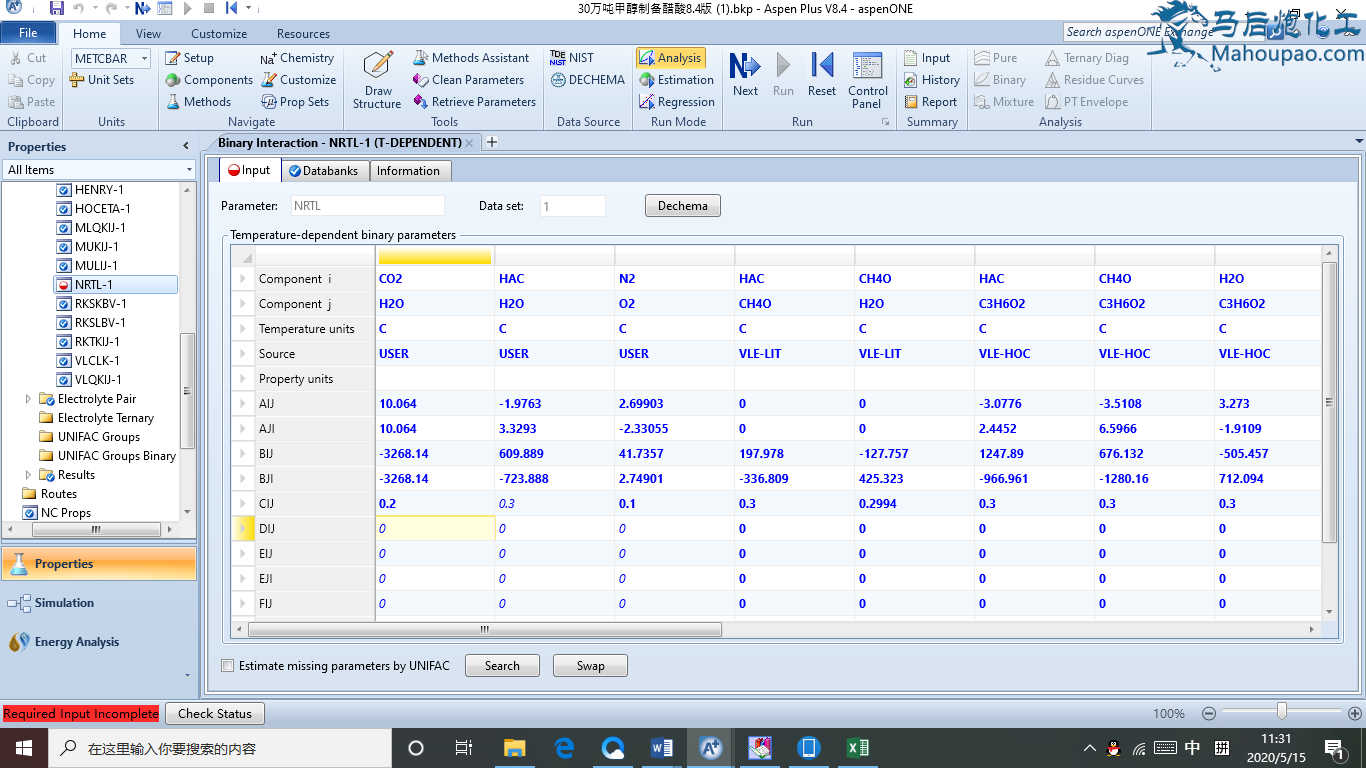
Task: Switch to the Databanks tab
Action: [325, 171]
